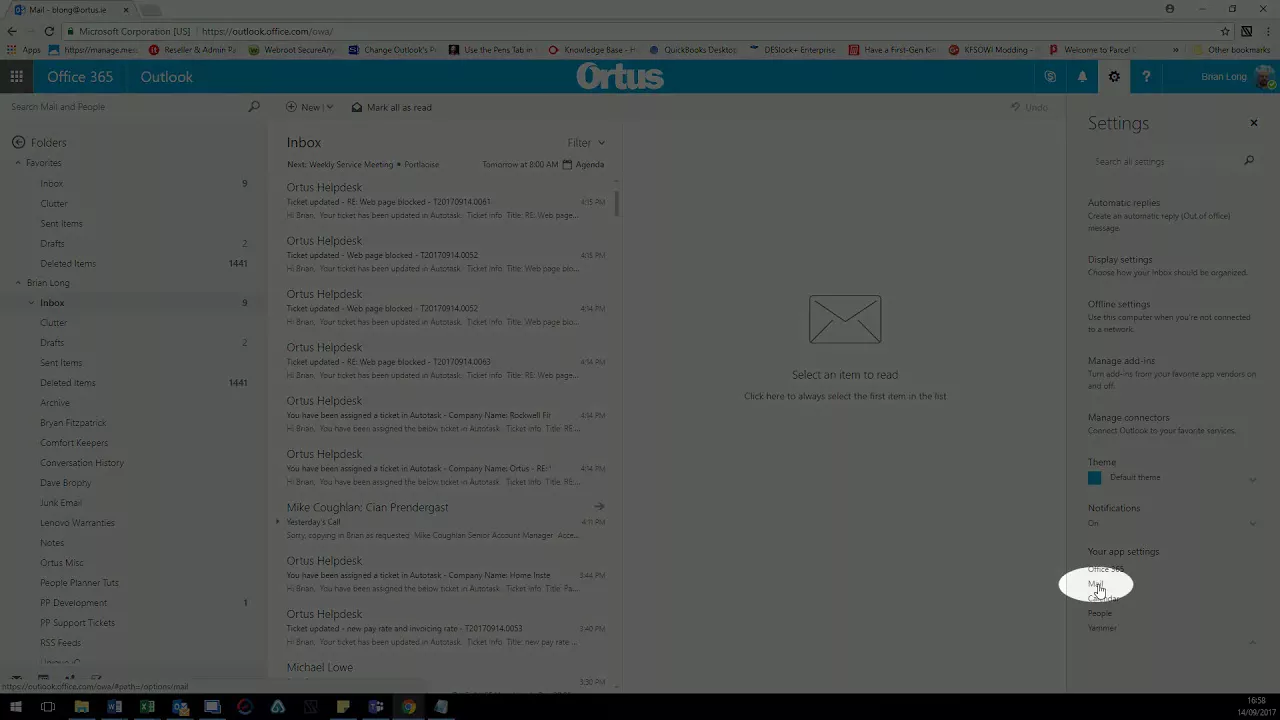This screenshot has height=720, width=1280.
Task: Open Excel from taskbar
Action: [x=147, y=707]
